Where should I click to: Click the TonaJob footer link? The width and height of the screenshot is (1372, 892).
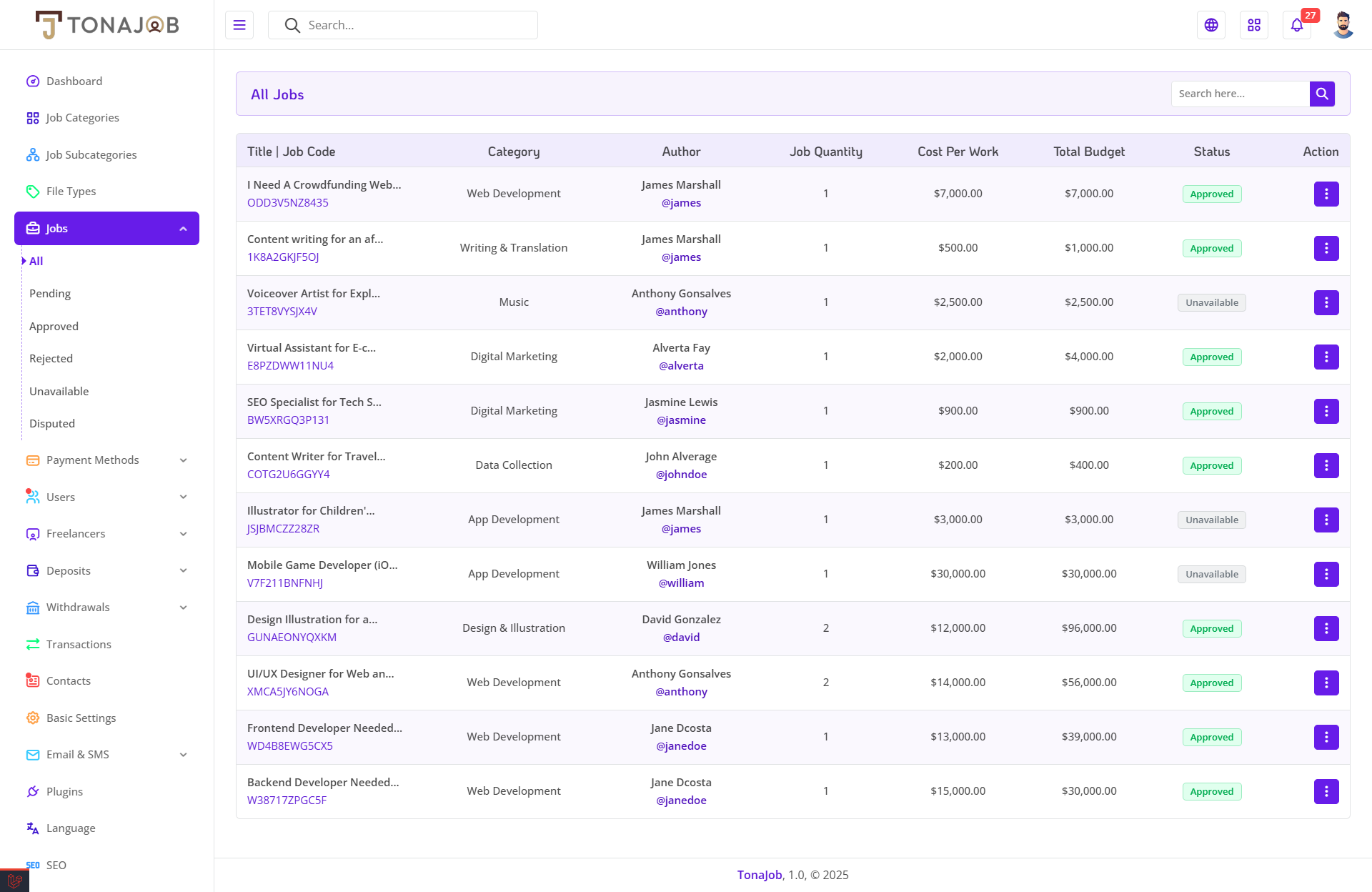pos(760,875)
